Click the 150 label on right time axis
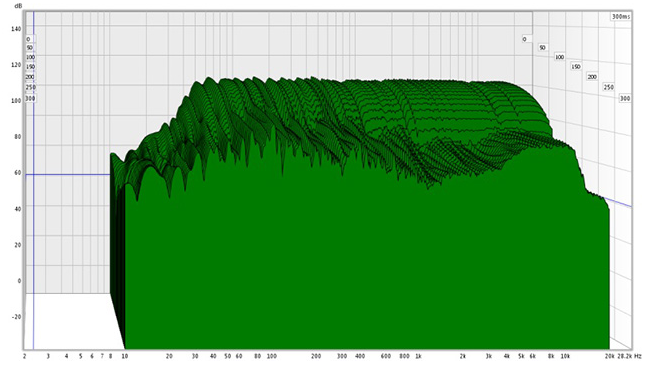The image size is (660, 370). [575, 67]
